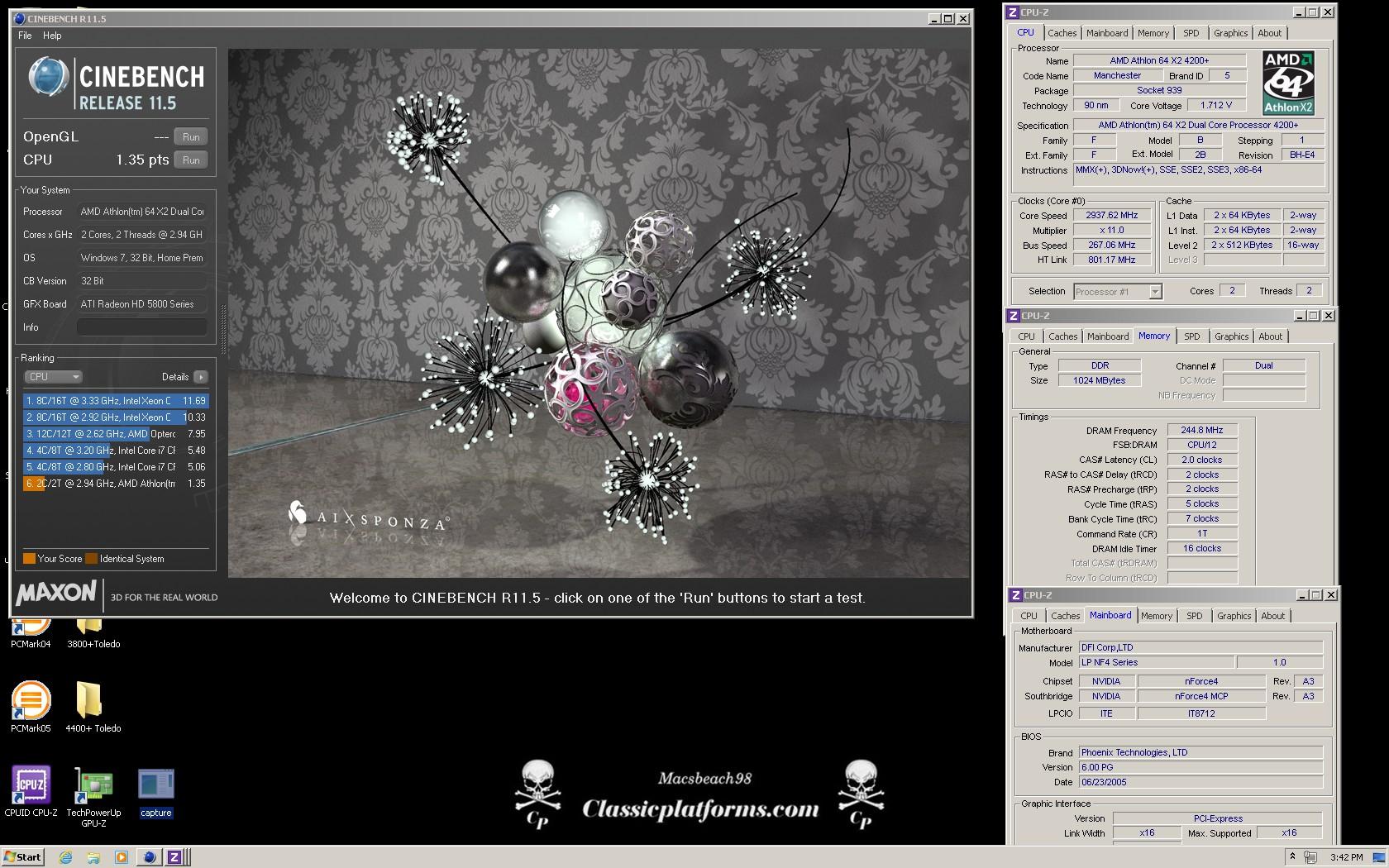Select the capture desktop icon
The height and width of the screenshot is (868, 1389).
tap(155, 793)
